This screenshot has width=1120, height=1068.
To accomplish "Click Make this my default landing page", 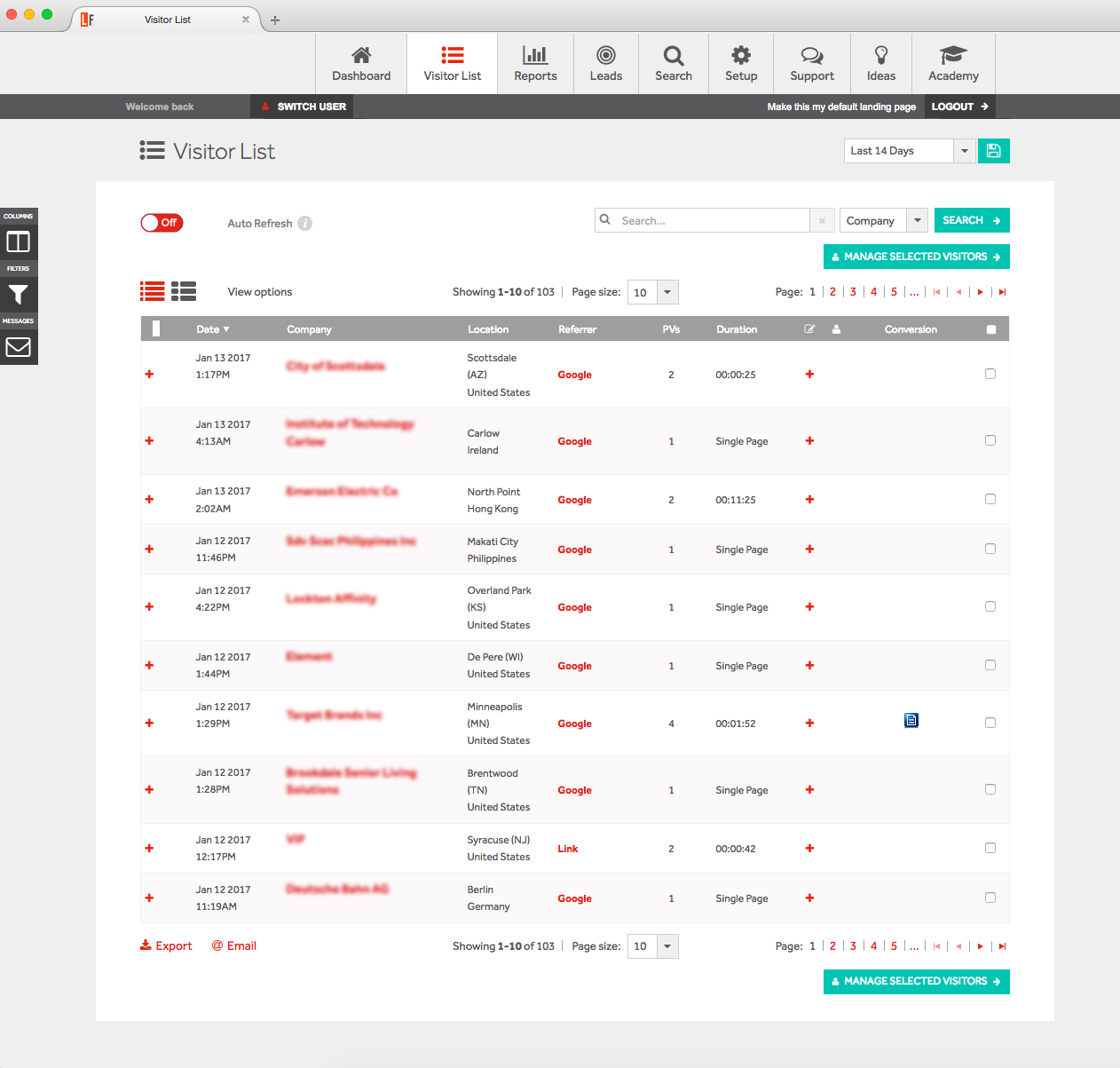I will [x=841, y=107].
